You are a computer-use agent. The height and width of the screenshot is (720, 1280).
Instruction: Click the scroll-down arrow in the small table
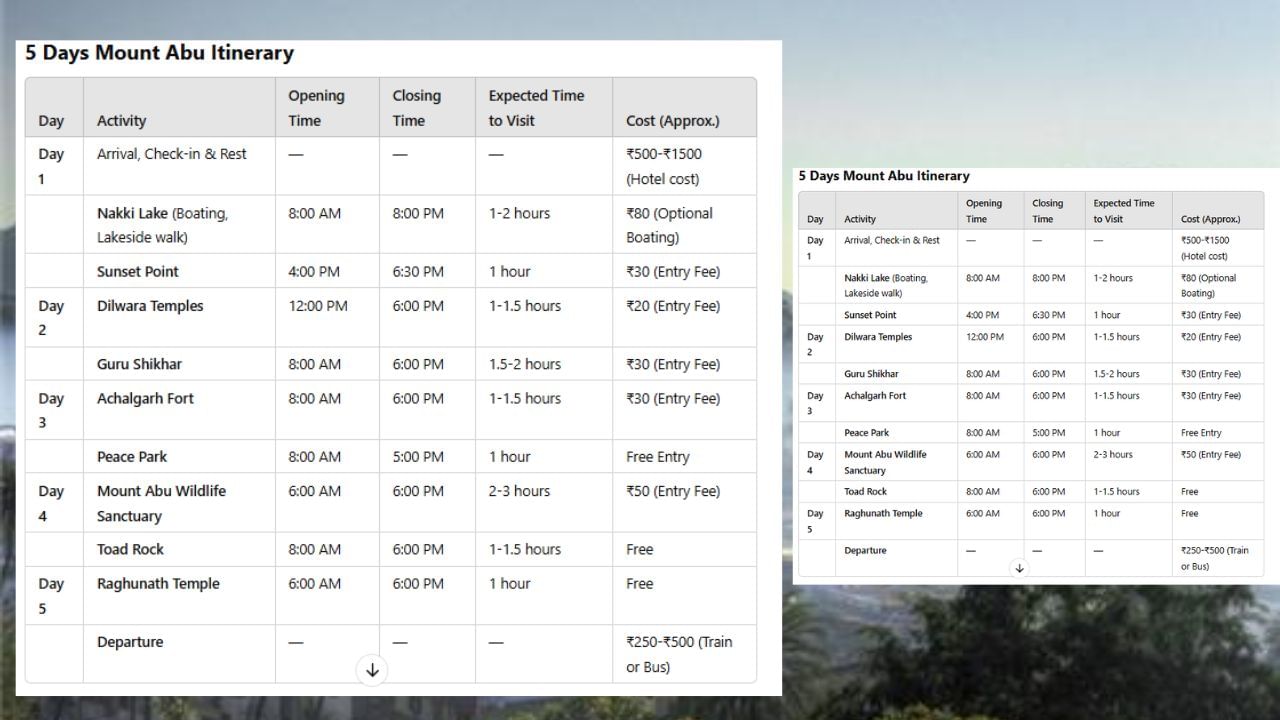1019,568
